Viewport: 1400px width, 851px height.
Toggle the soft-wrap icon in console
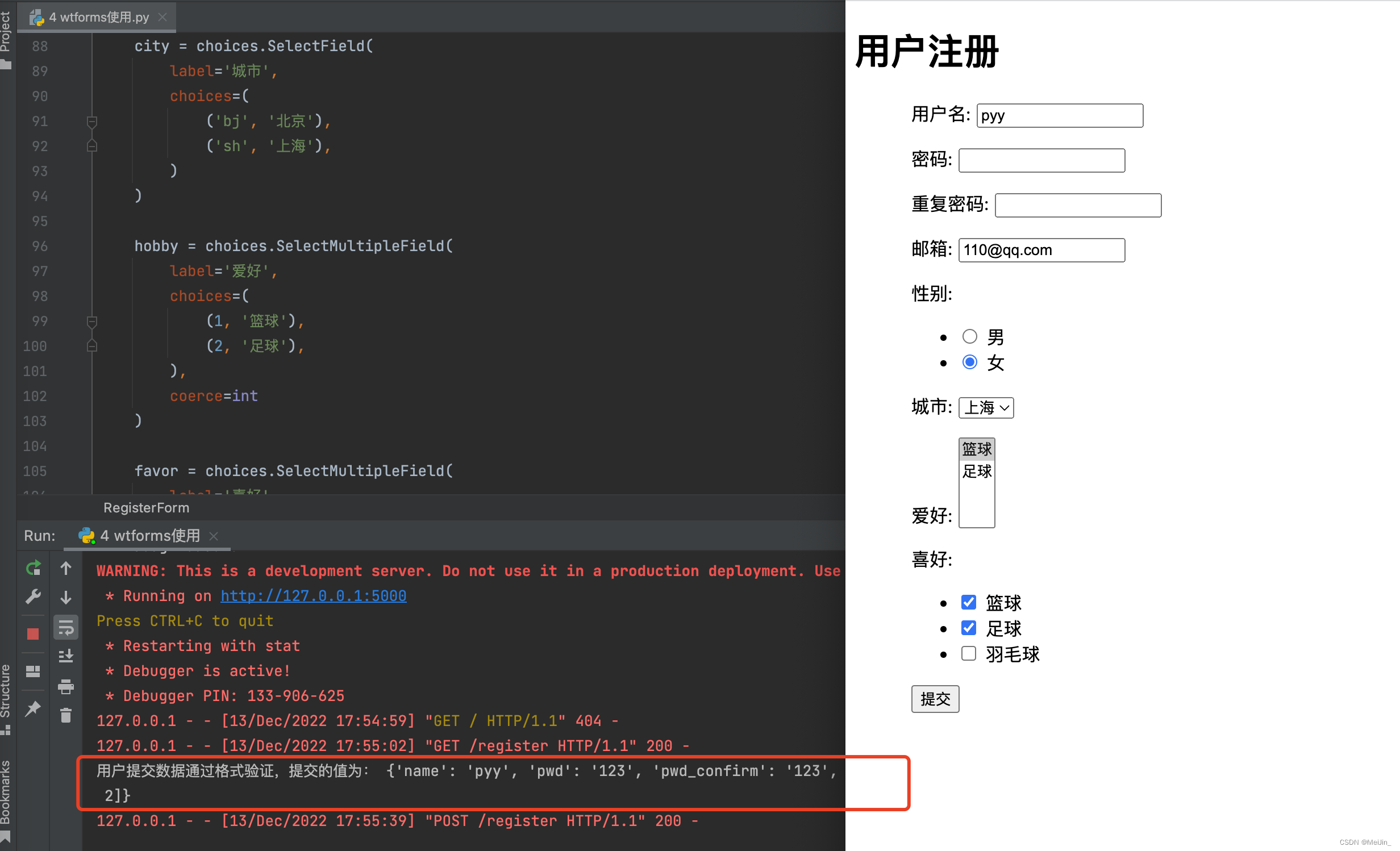point(66,628)
